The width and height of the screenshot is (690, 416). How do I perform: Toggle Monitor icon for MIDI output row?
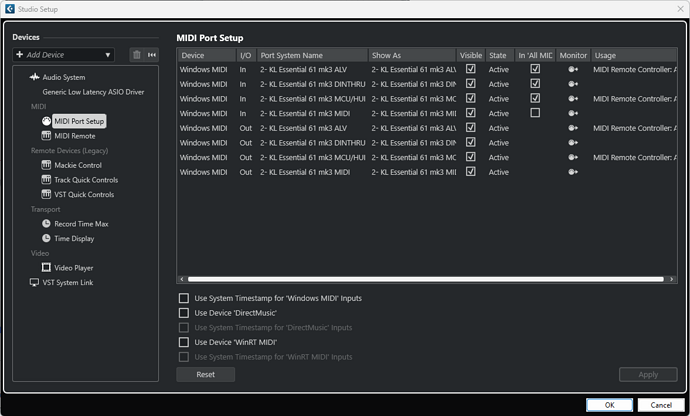[573, 172]
